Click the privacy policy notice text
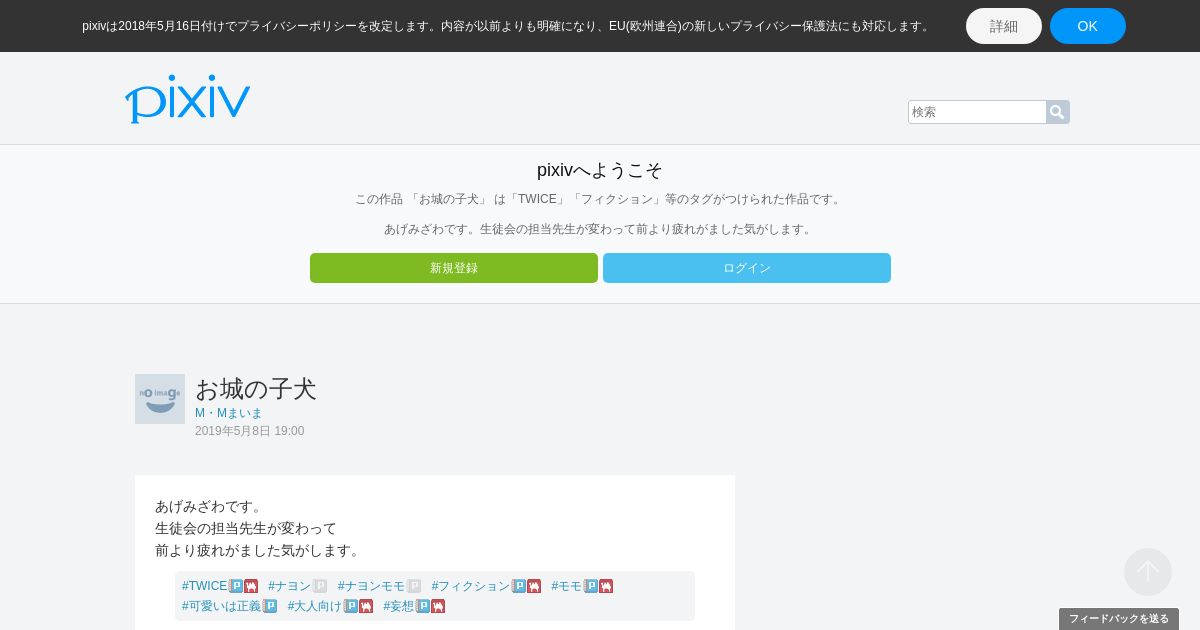1200x630 pixels. pyautogui.click(x=508, y=26)
